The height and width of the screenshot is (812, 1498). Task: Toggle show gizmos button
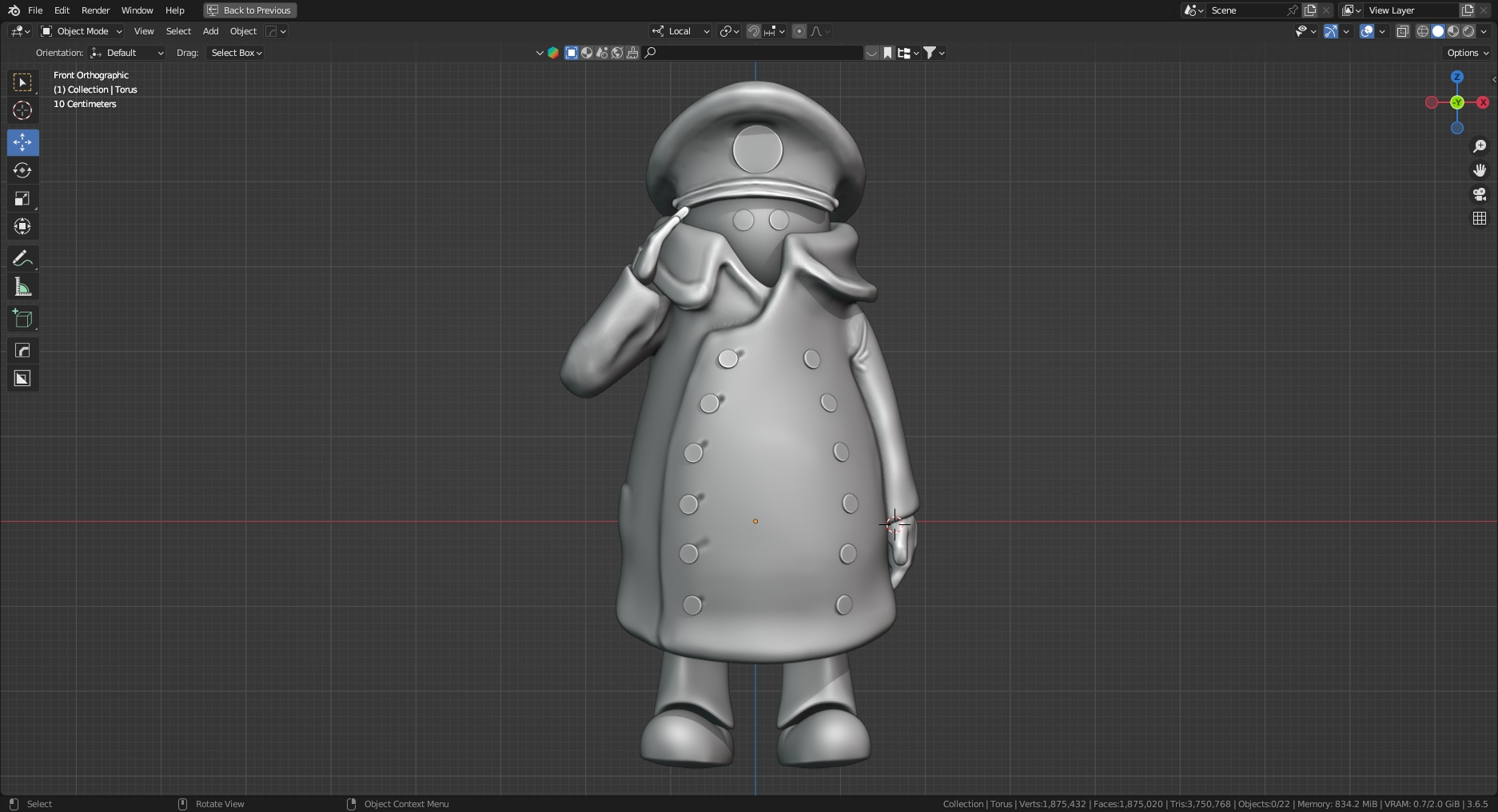tap(1330, 31)
